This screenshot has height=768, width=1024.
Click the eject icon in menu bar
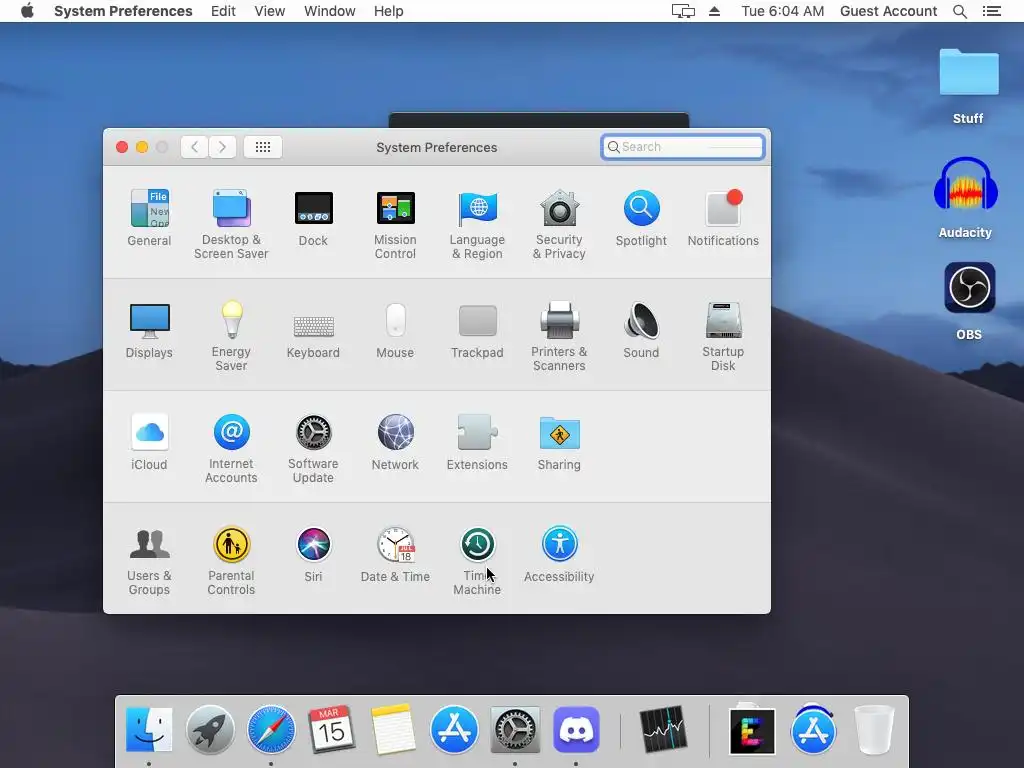pyautogui.click(x=714, y=11)
